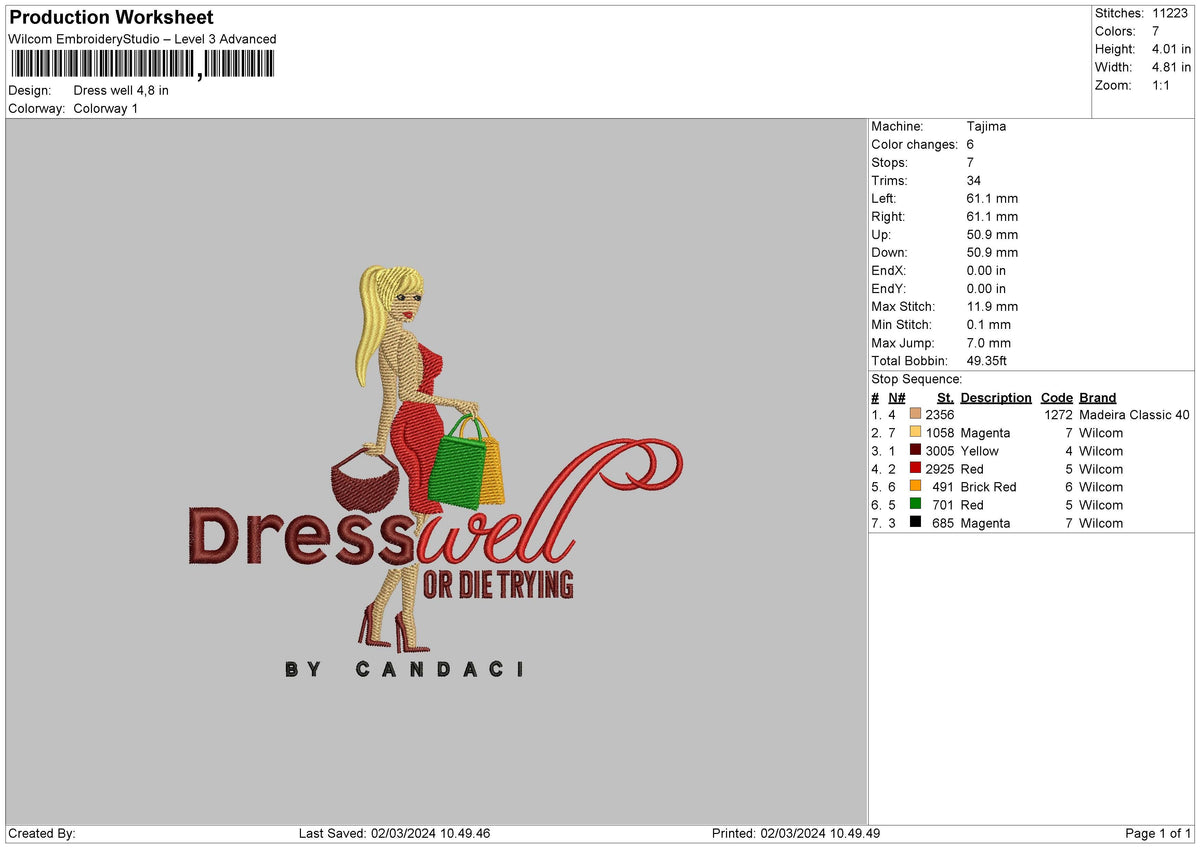Image resolution: width=1200 pixels, height=848 pixels.
Task: Select the 'Color changes:' label
Action: pyautogui.click(x=914, y=144)
